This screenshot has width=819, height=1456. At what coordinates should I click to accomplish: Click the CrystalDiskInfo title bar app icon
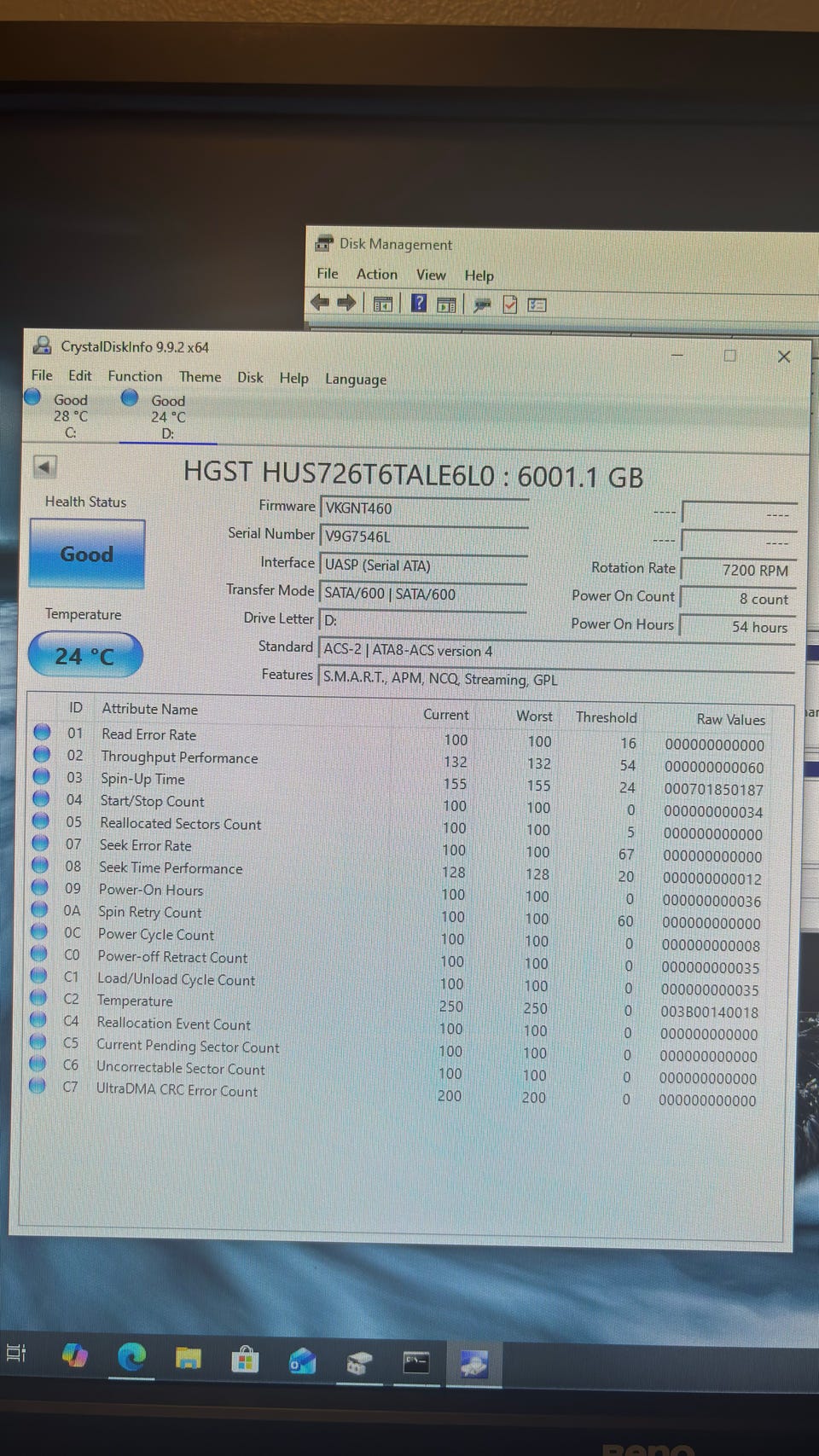(x=42, y=345)
